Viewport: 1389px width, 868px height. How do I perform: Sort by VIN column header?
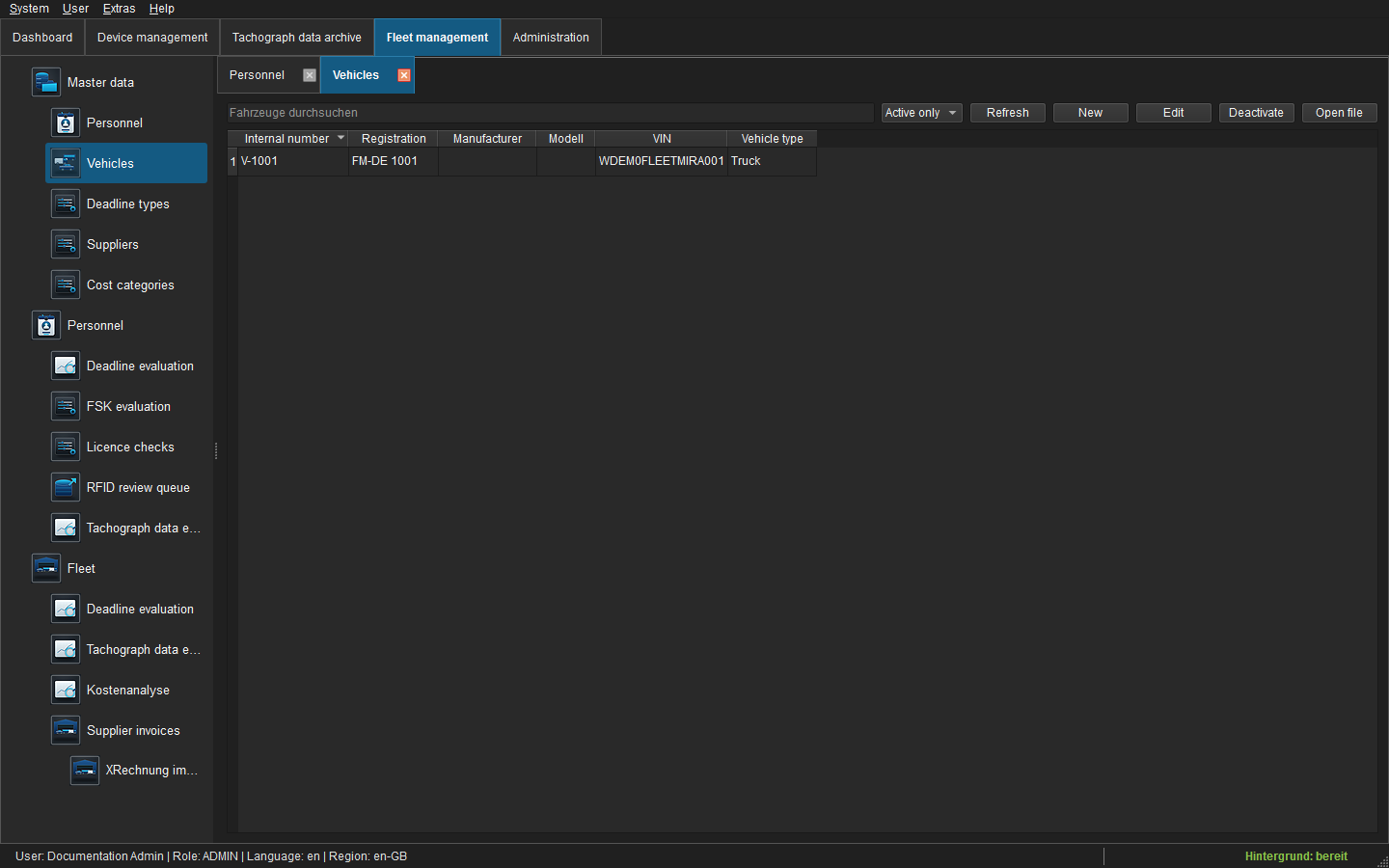coord(662,139)
